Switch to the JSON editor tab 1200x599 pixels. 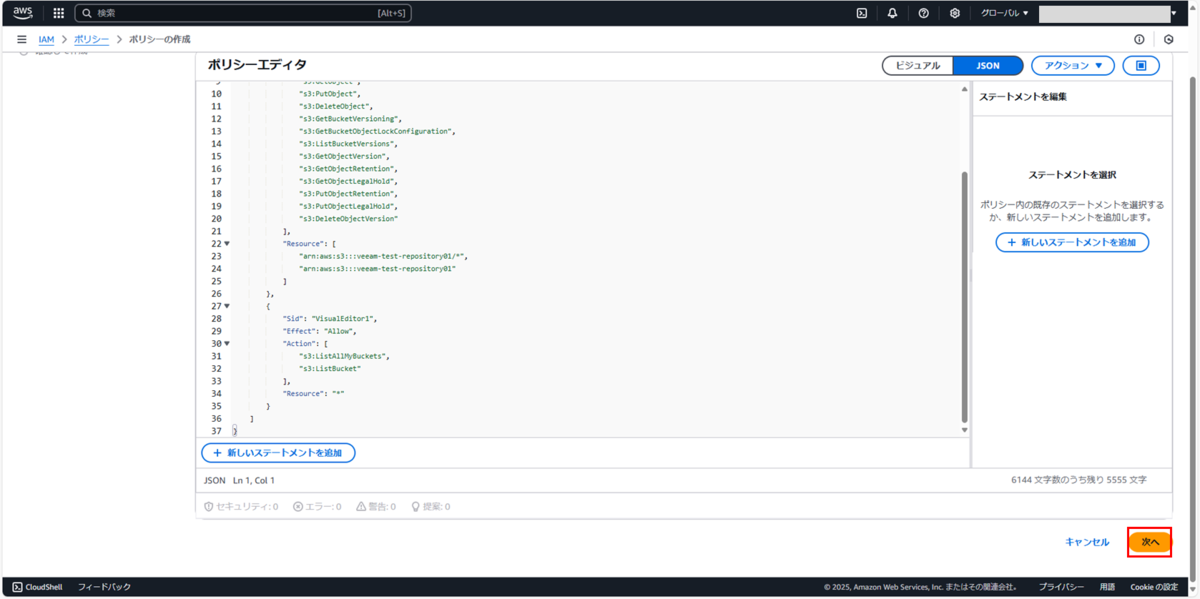[x=987, y=65]
